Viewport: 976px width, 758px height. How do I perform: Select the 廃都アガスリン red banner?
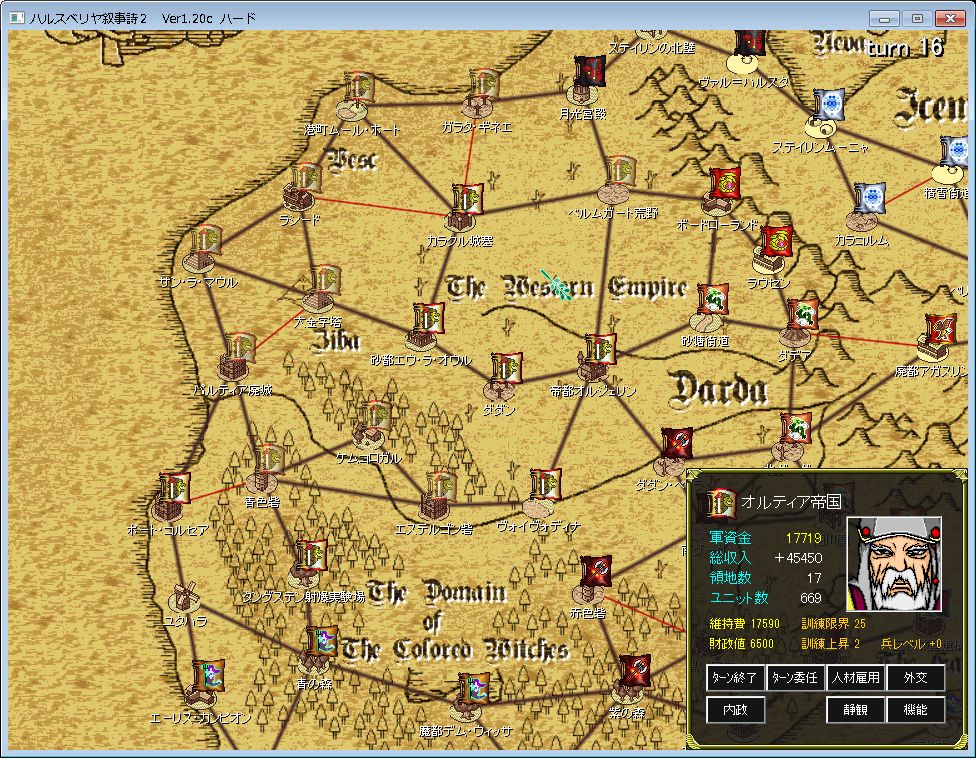tap(941, 330)
